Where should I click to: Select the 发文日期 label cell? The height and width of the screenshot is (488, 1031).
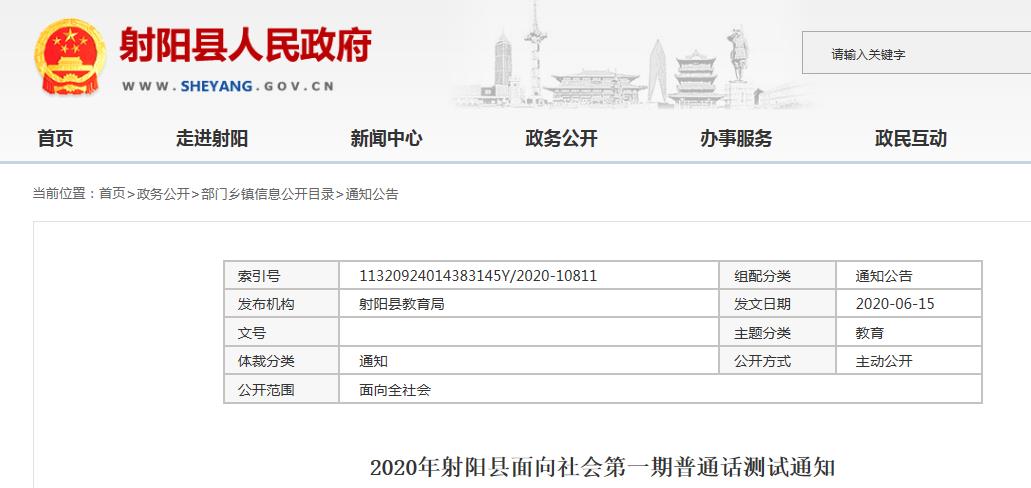click(x=777, y=305)
